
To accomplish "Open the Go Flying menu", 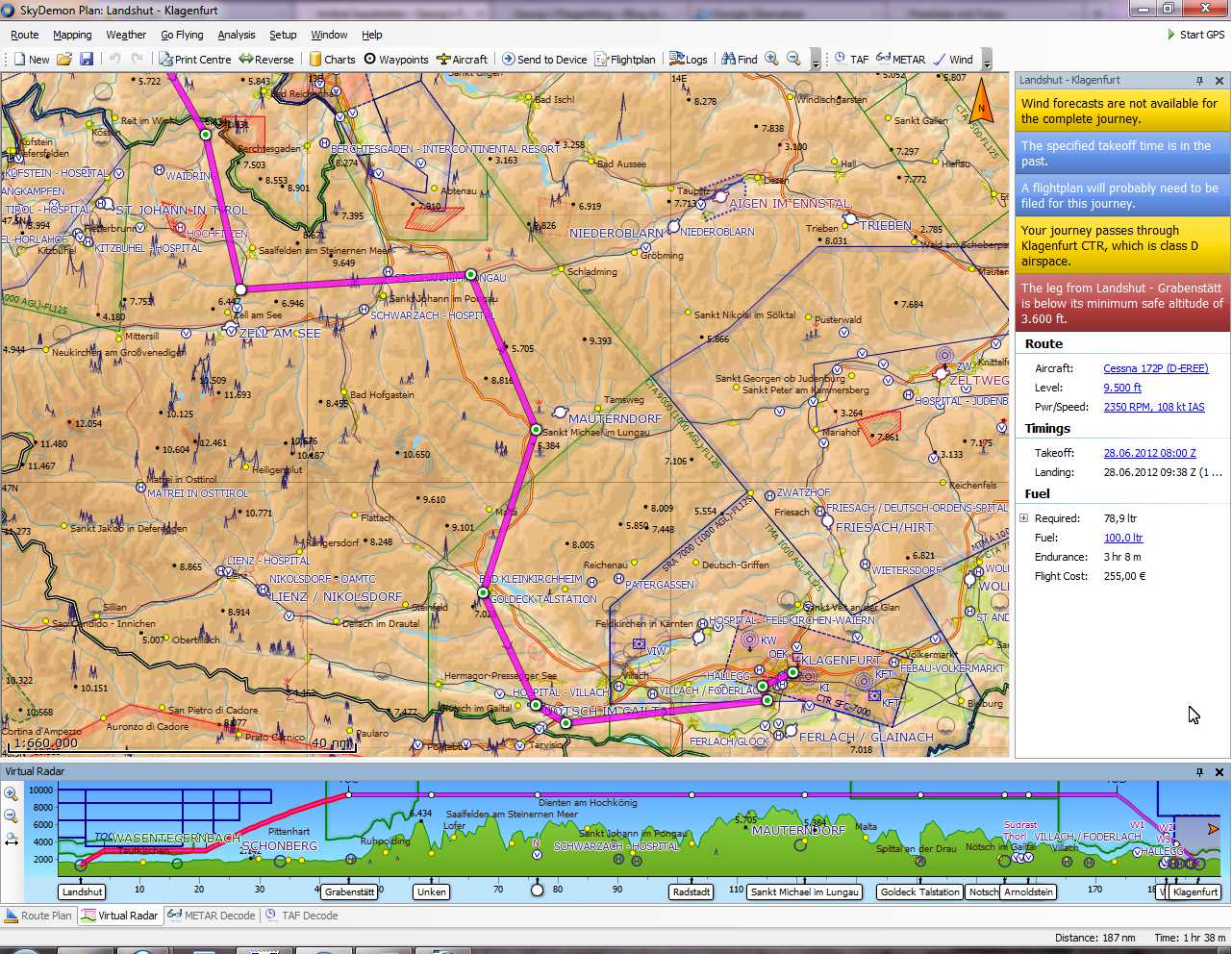I will click(x=182, y=35).
